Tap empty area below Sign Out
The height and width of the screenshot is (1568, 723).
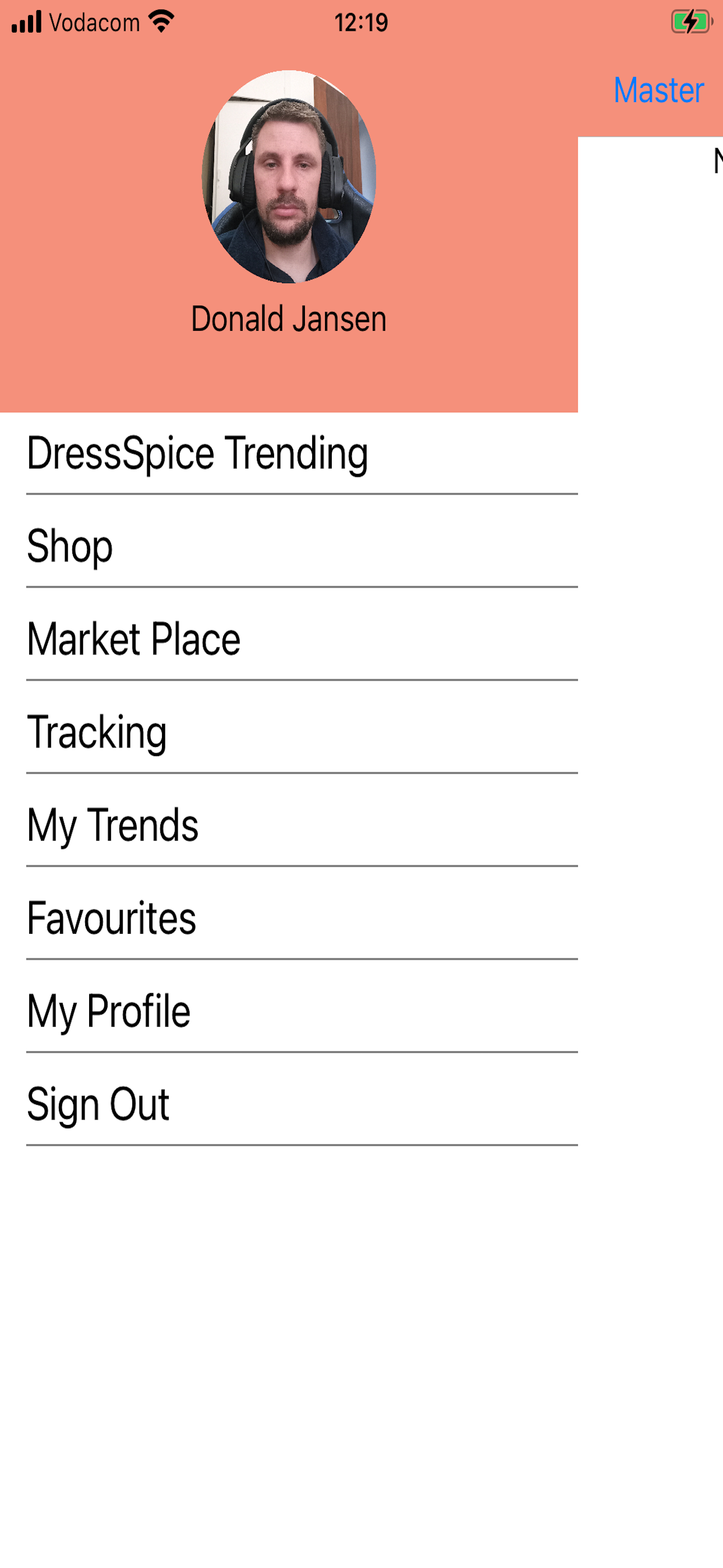click(289, 1356)
